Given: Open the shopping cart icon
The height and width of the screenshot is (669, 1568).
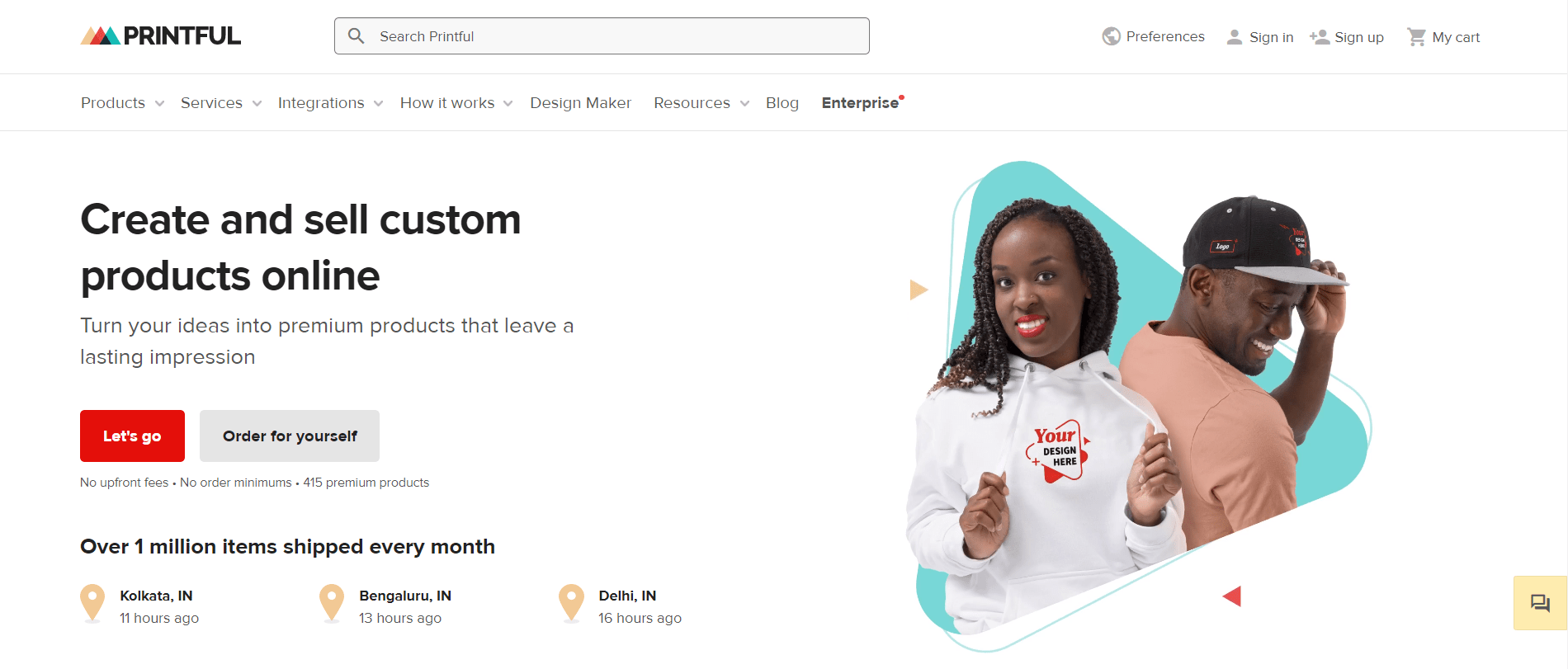Looking at the screenshot, I should click(1416, 37).
